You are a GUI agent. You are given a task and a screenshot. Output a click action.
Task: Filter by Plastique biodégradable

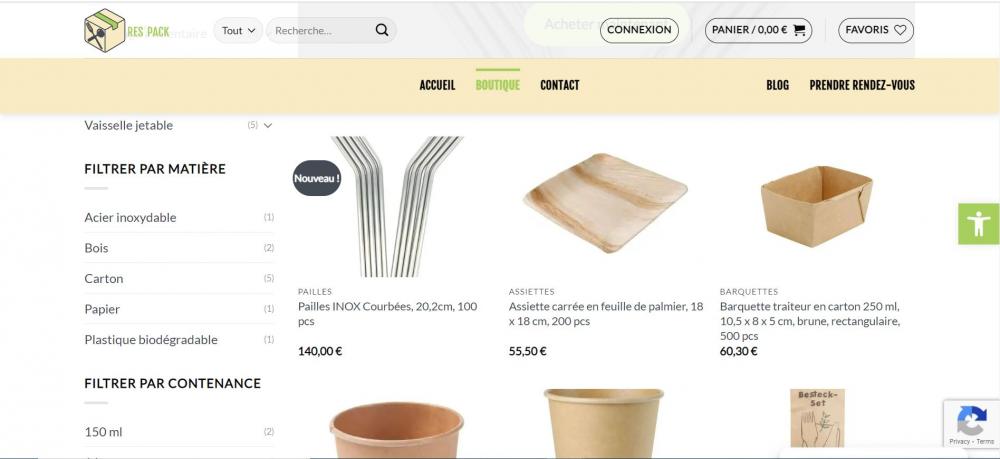click(x=151, y=340)
